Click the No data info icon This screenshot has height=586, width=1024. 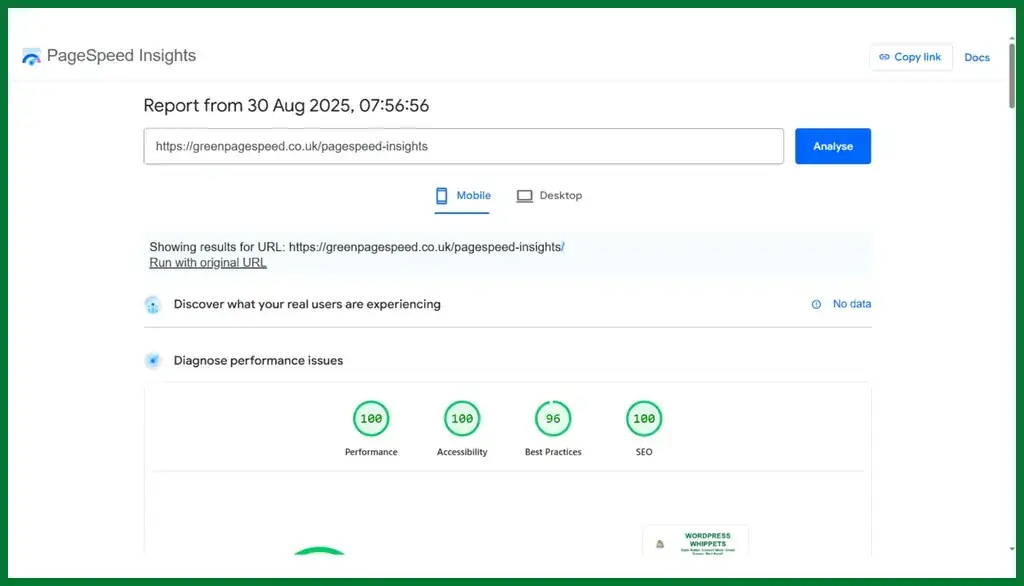pyautogui.click(x=816, y=304)
